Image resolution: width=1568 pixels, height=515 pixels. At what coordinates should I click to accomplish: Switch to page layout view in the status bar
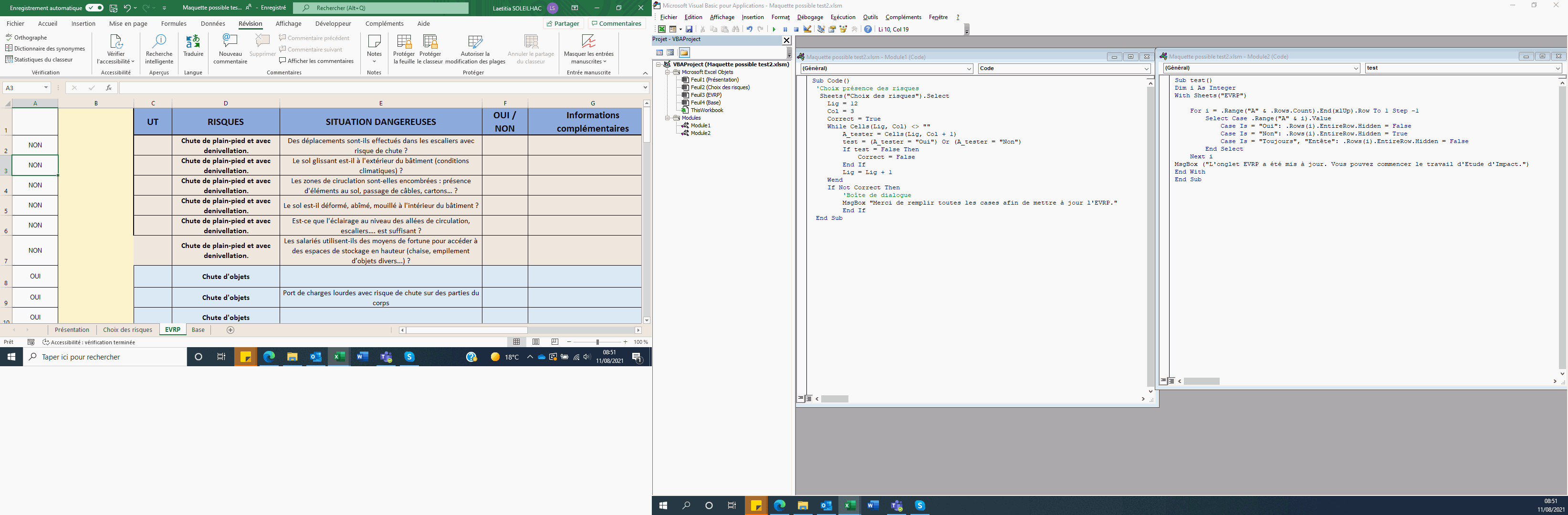click(536, 342)
